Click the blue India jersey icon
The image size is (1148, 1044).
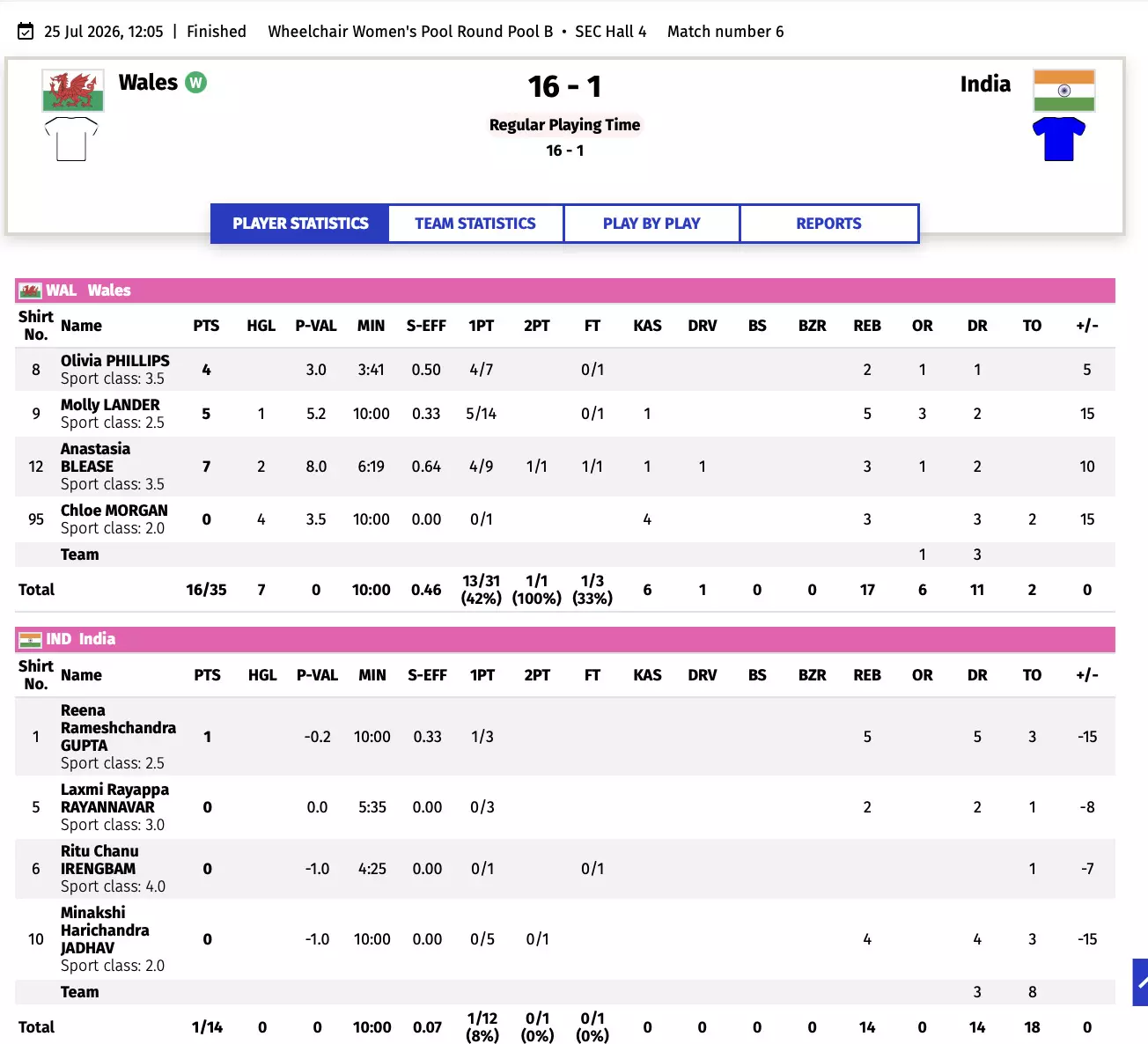[x=1059, y=139]
